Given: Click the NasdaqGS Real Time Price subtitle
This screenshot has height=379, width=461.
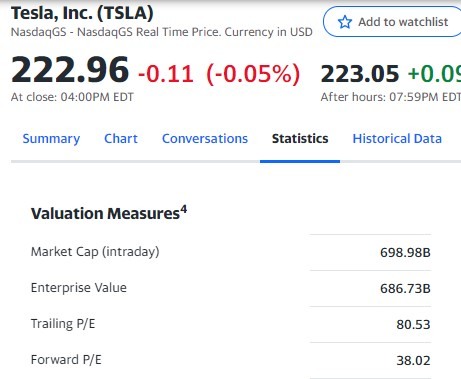Looking at the screenshot, I should tap(162, 32).
